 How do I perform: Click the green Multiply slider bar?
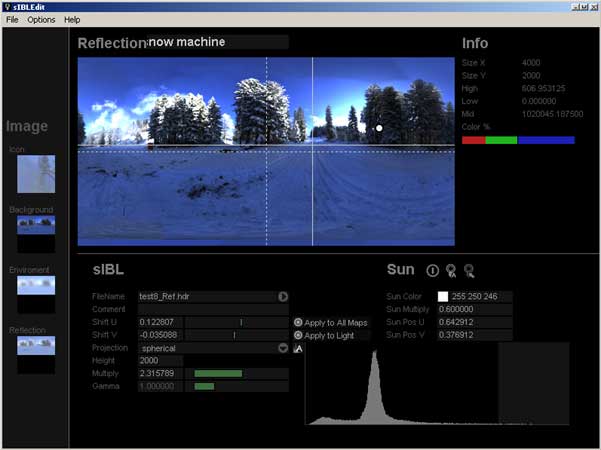(x=218, y=373)
